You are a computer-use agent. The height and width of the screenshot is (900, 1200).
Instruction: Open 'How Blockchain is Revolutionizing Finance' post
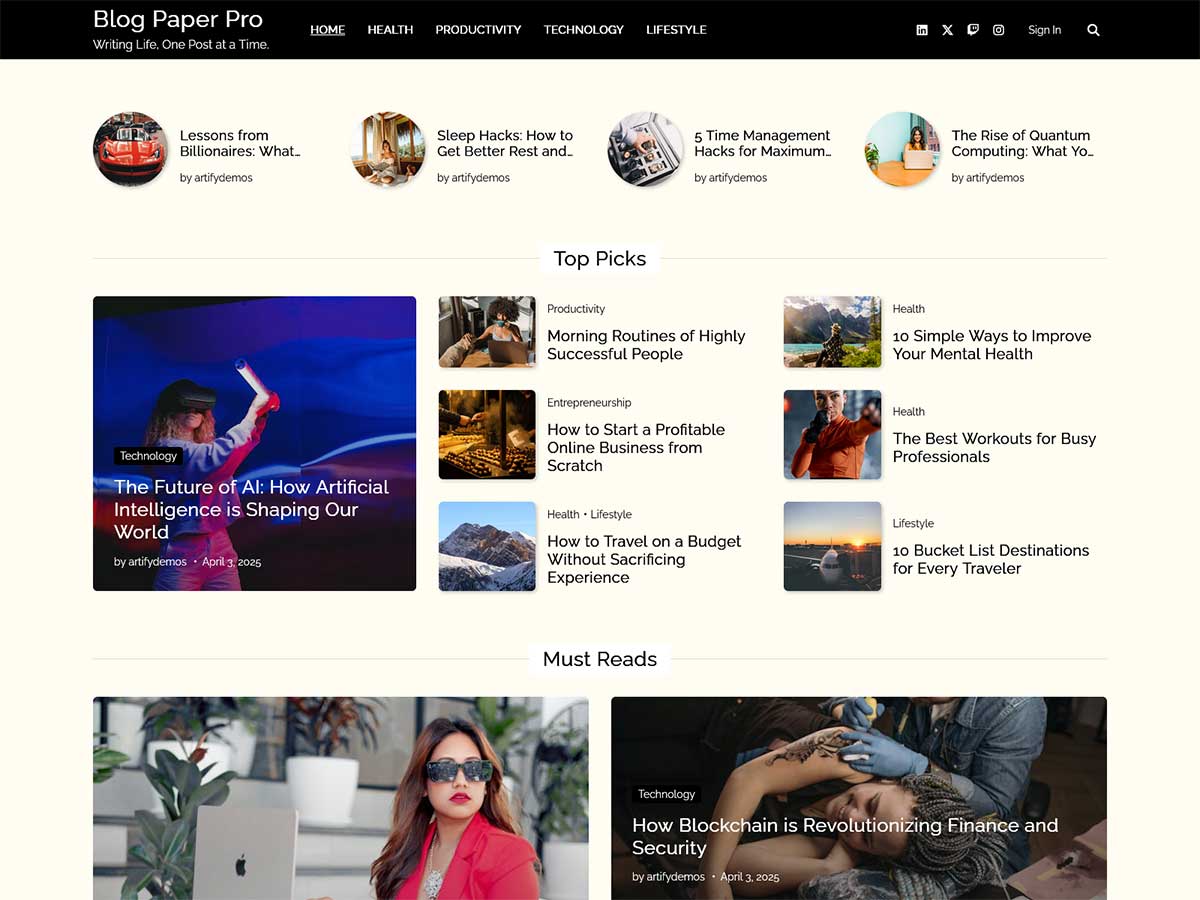tap(844, 836)
